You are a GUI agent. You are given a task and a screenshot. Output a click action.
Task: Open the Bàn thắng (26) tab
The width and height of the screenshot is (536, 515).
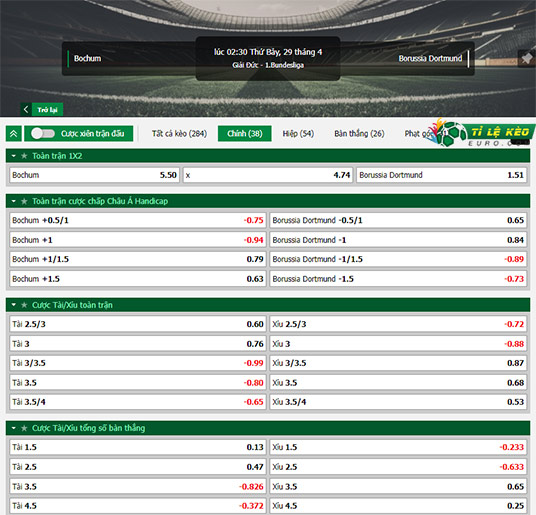point(359,134)
